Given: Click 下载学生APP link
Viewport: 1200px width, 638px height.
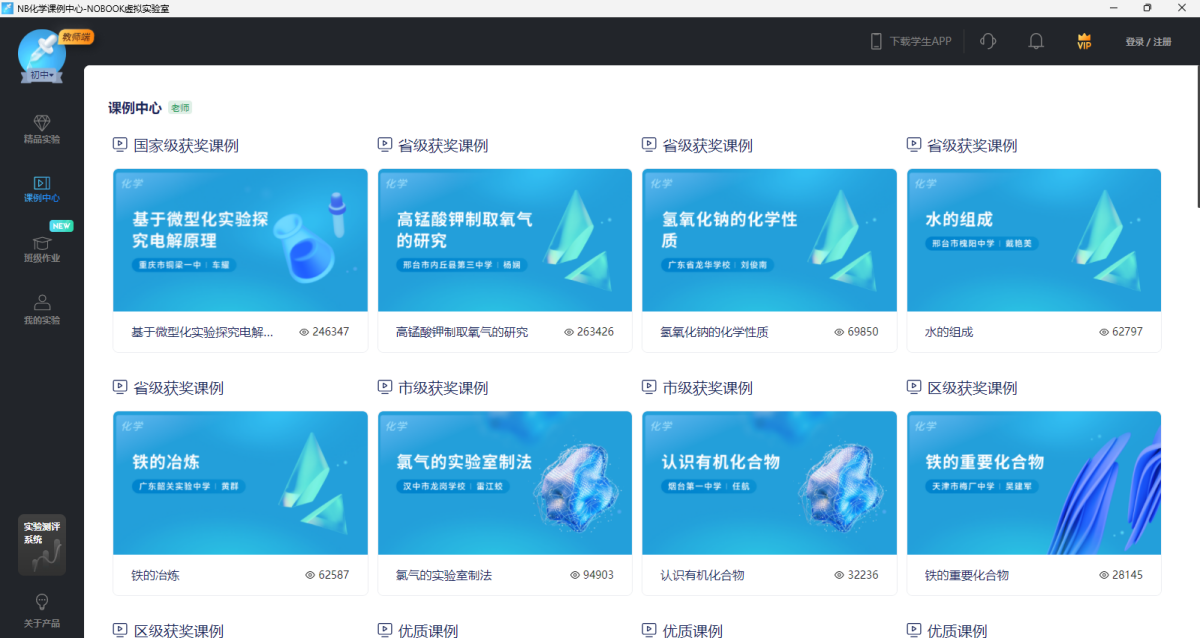Looking at the screenshot, I should (910, 41).
